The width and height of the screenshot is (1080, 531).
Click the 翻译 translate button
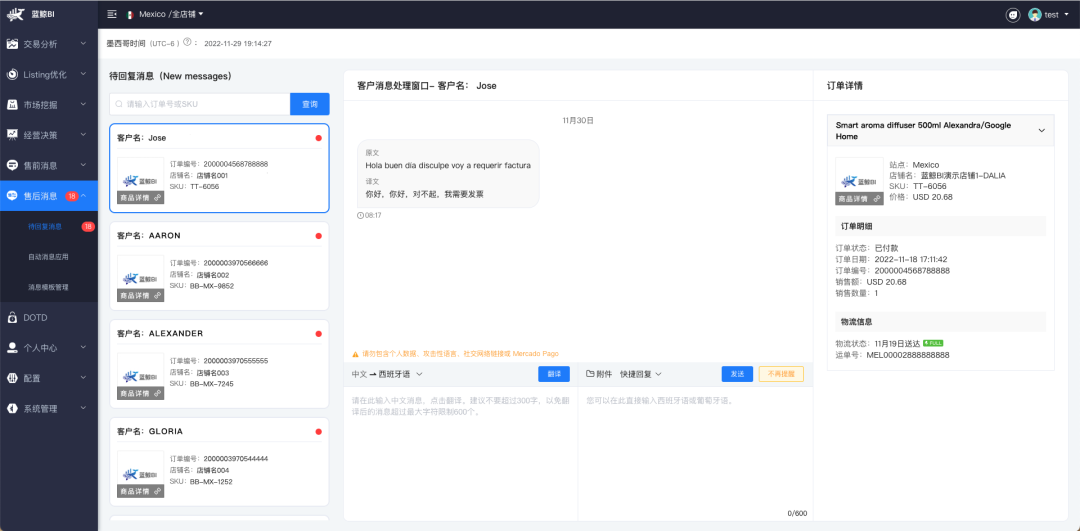554,374
